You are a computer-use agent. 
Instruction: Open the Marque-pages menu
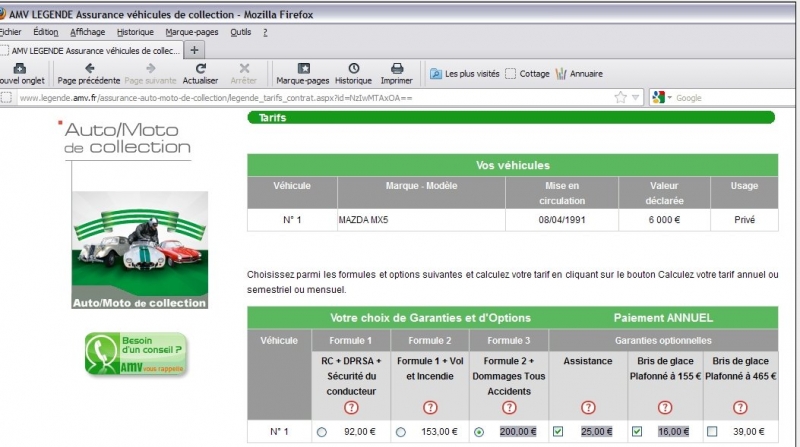click(x=191, y=32)
